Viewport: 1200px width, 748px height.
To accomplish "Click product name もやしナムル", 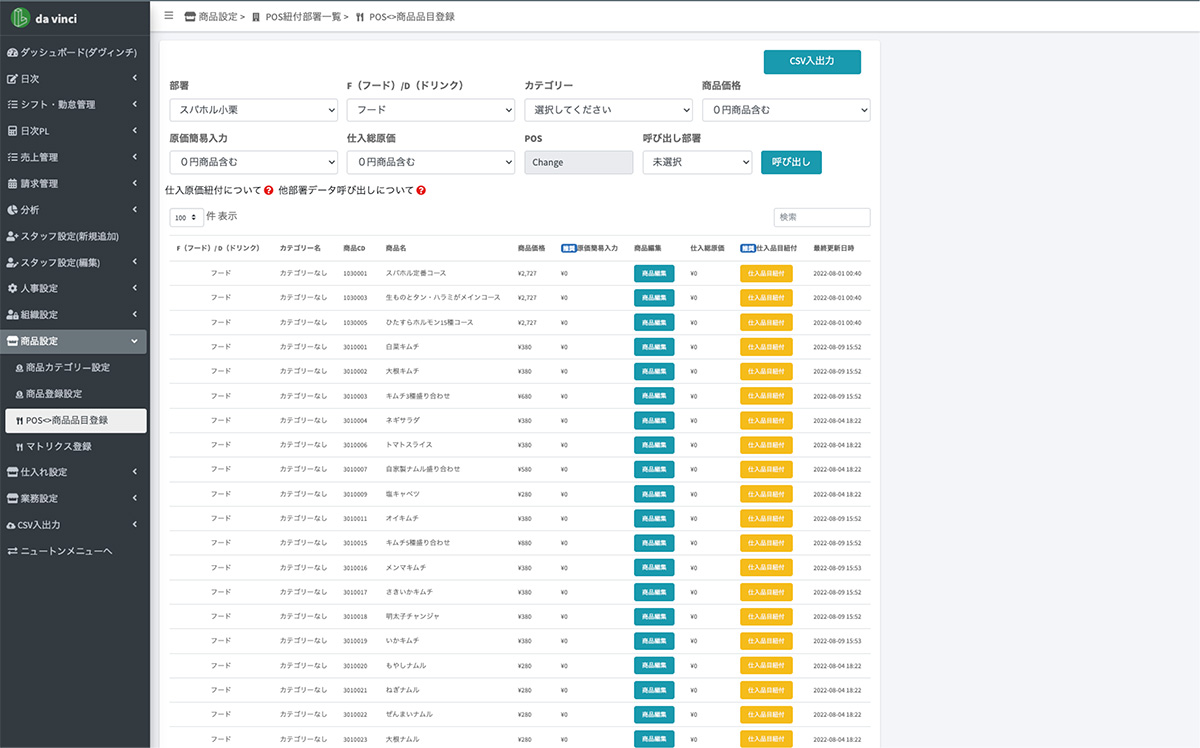I will [x=407, y=666].
